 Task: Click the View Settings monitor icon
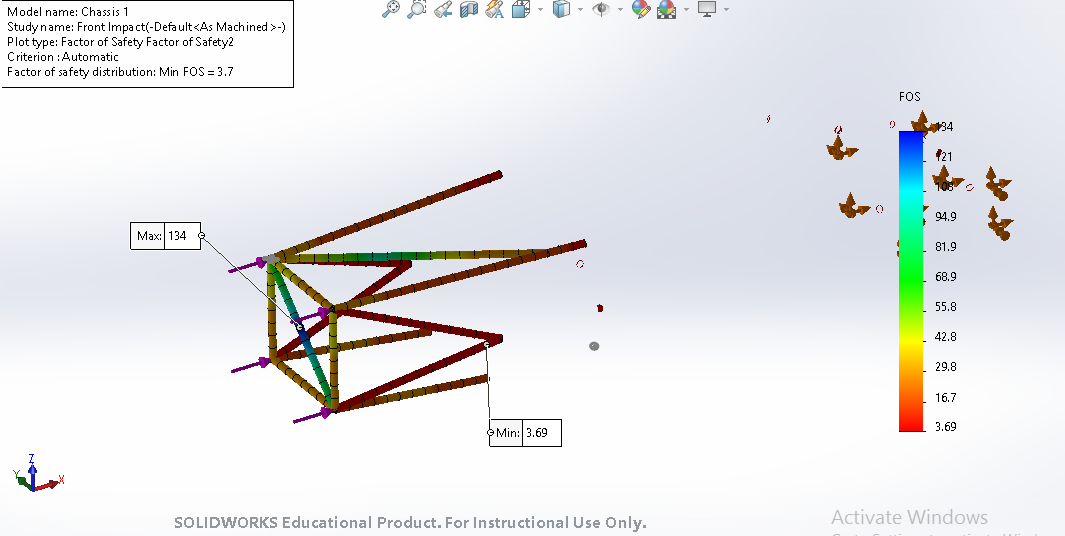coord(707,9)
